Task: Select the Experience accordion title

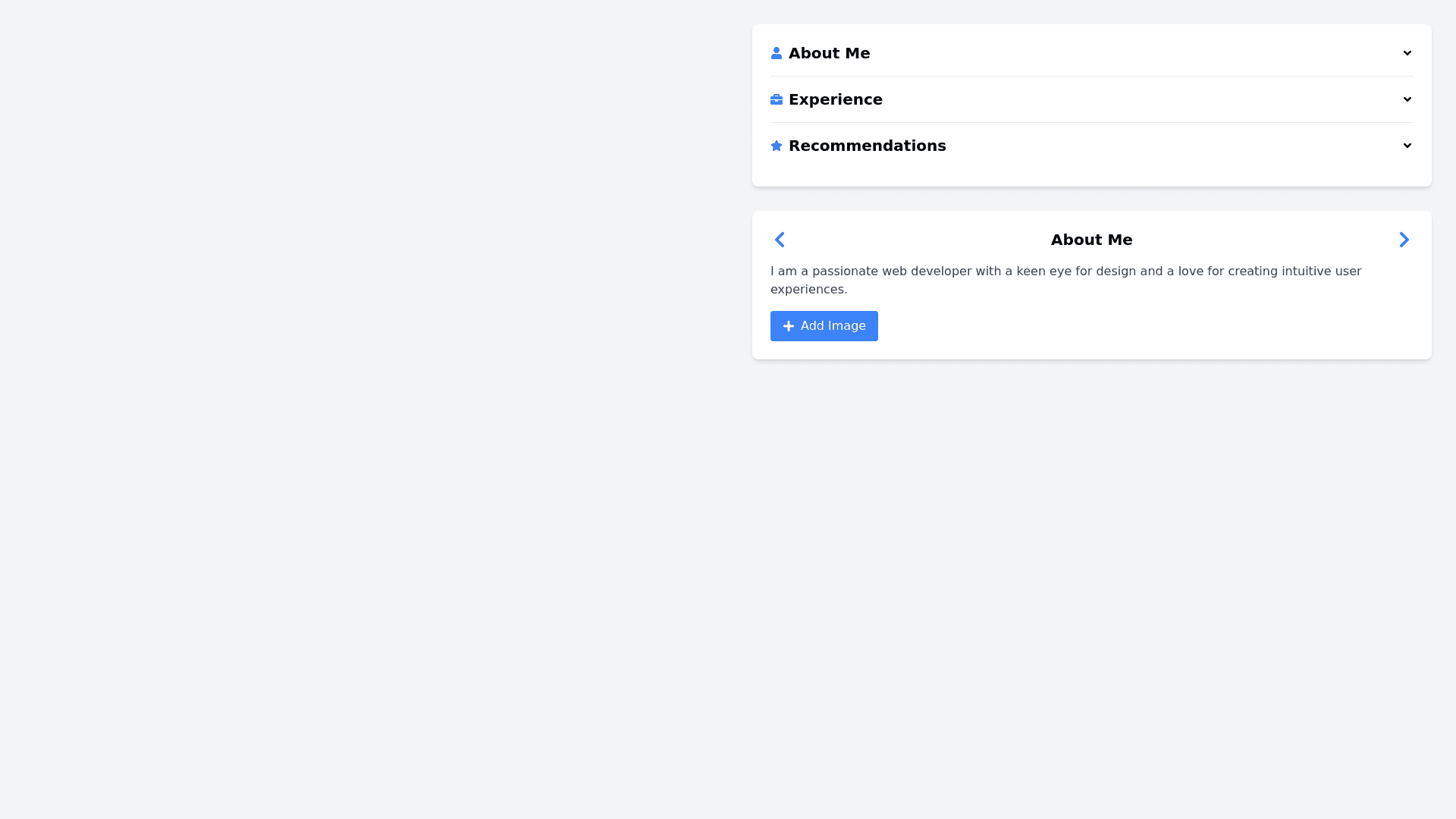Action: click(x=835, y=99)
